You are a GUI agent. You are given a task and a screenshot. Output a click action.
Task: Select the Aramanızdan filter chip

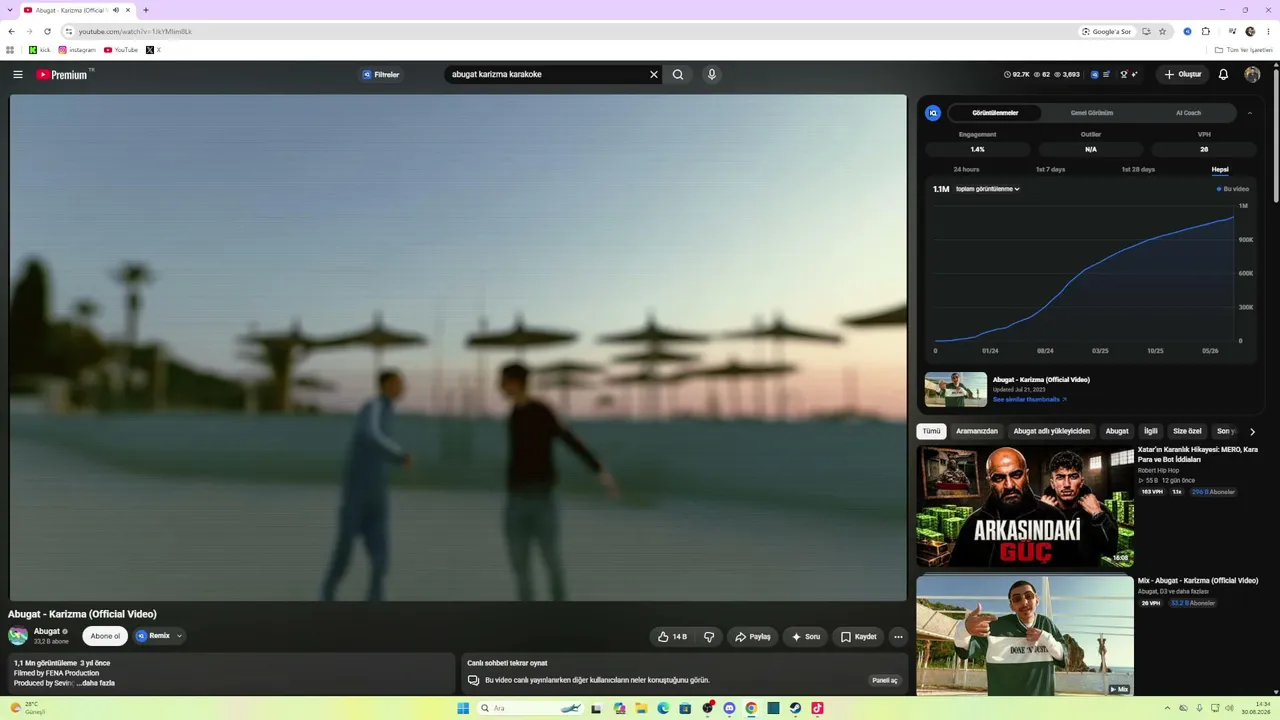[977, 431]
